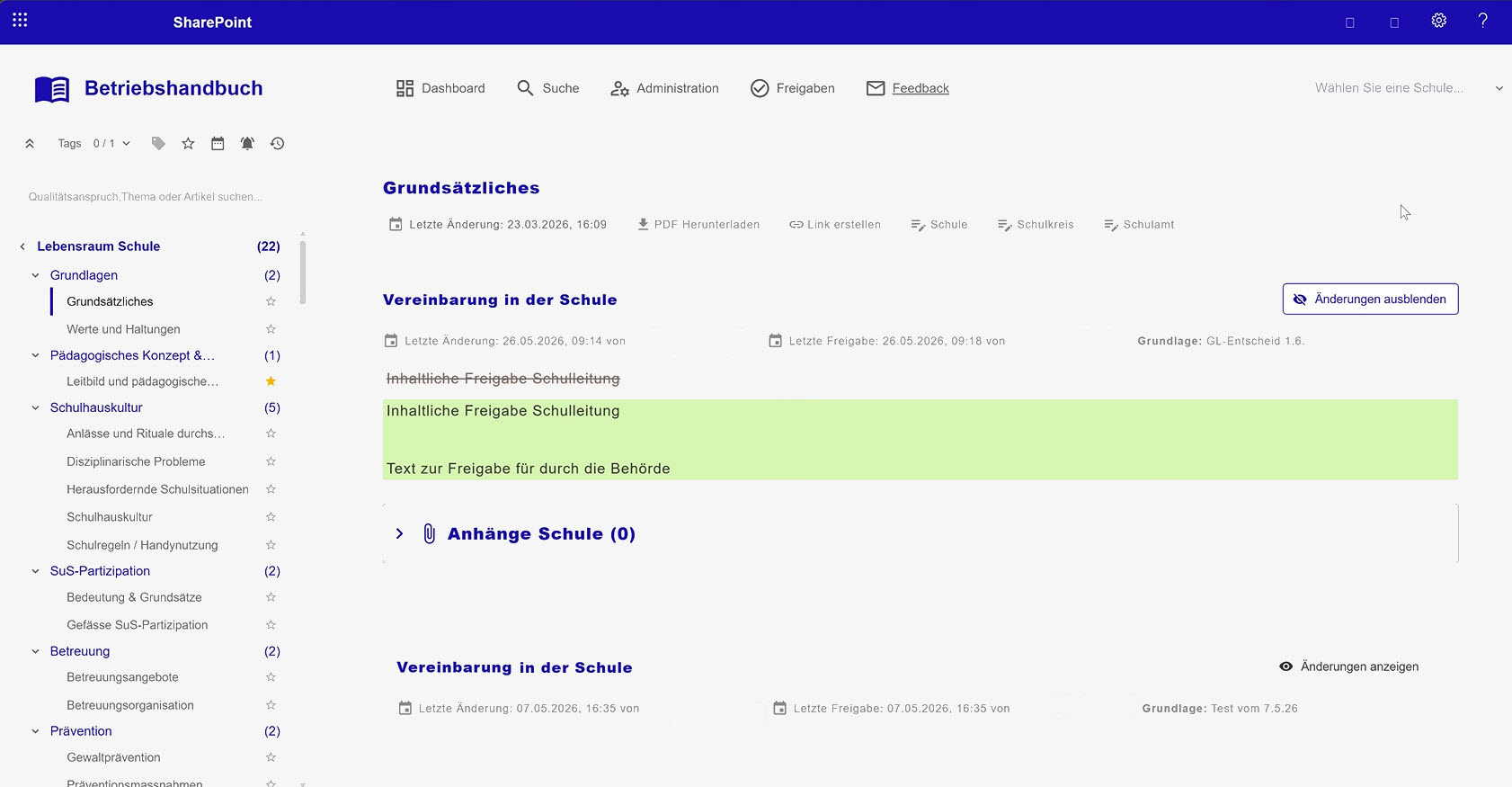Click the Betriebshandbuch book logo

click(52, 89)
